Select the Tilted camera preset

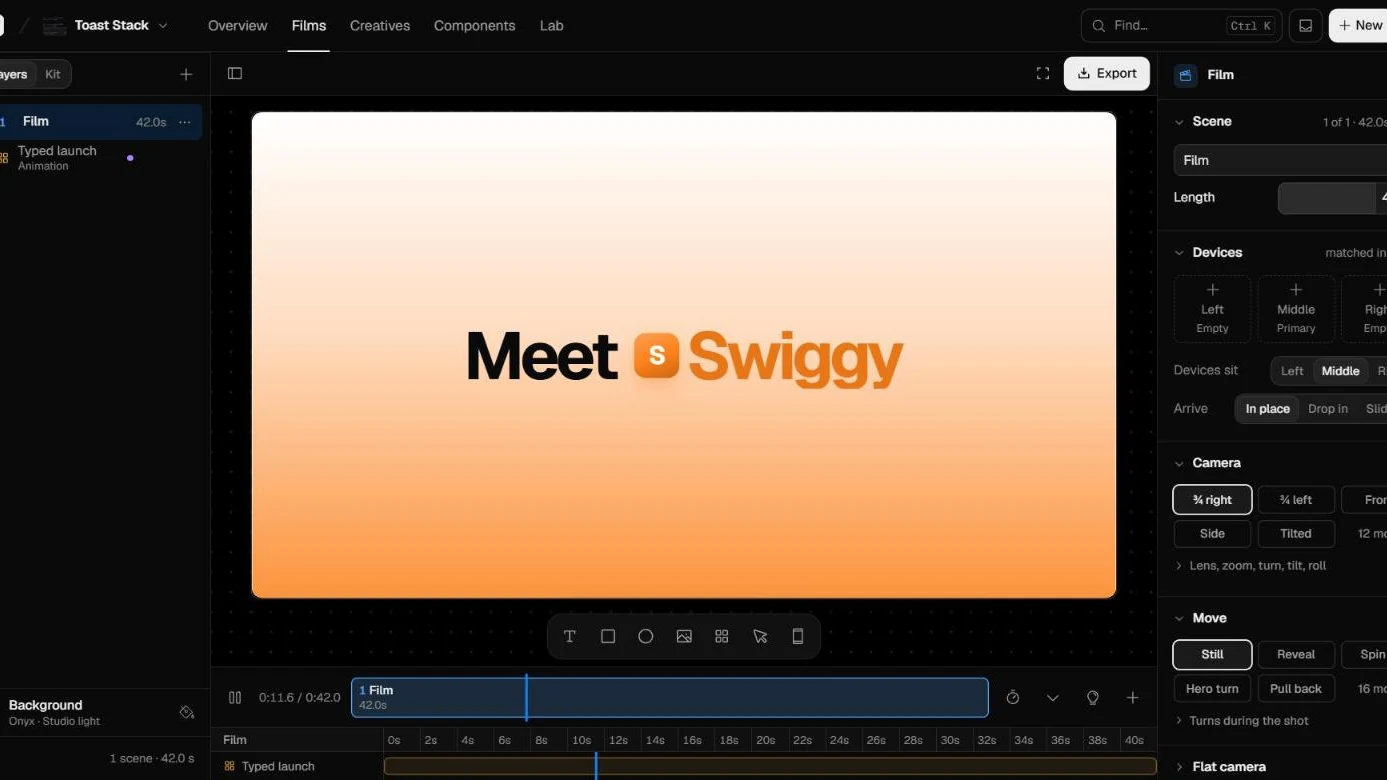[1296, 534]
